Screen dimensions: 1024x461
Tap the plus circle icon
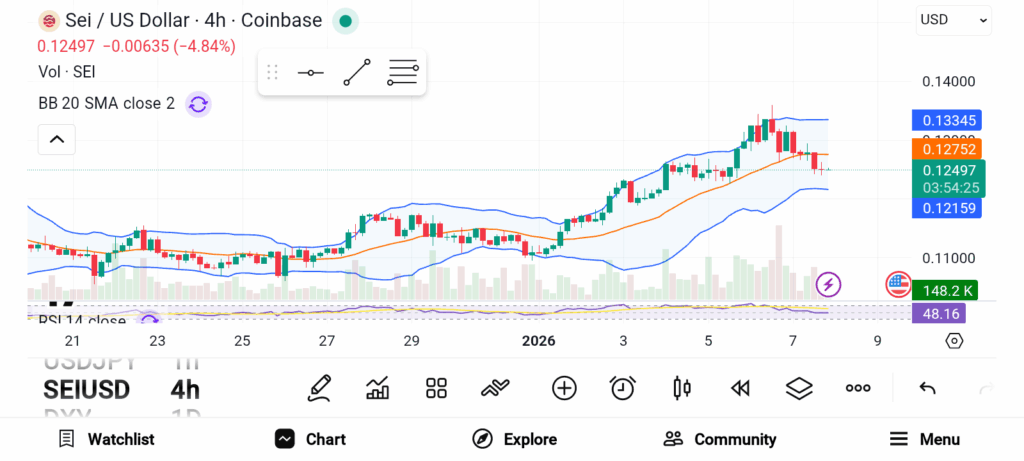click(564, 388)
